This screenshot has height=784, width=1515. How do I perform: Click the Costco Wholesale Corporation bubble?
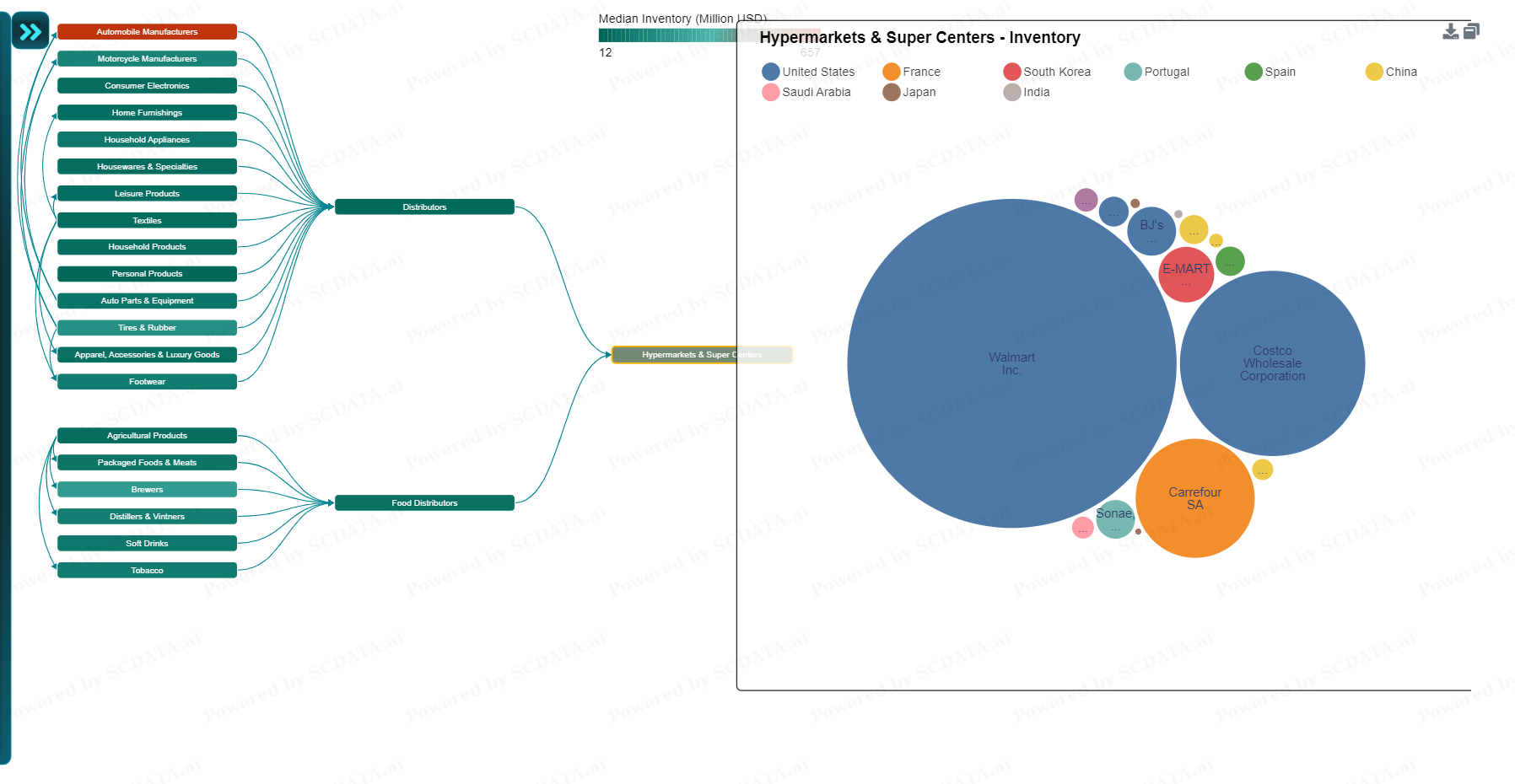(x=1272, y=363)
